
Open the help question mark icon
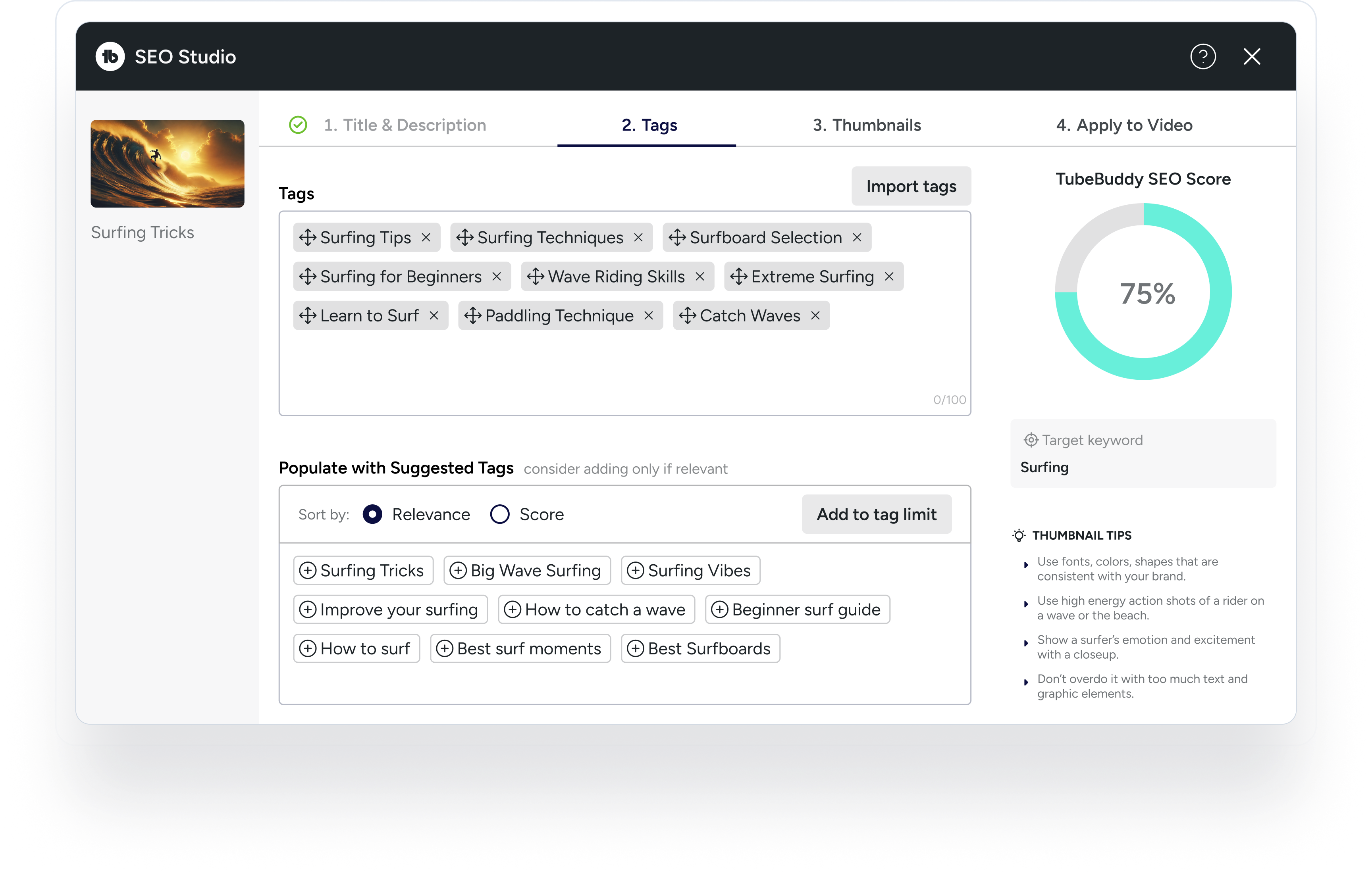click(1203, 56)
